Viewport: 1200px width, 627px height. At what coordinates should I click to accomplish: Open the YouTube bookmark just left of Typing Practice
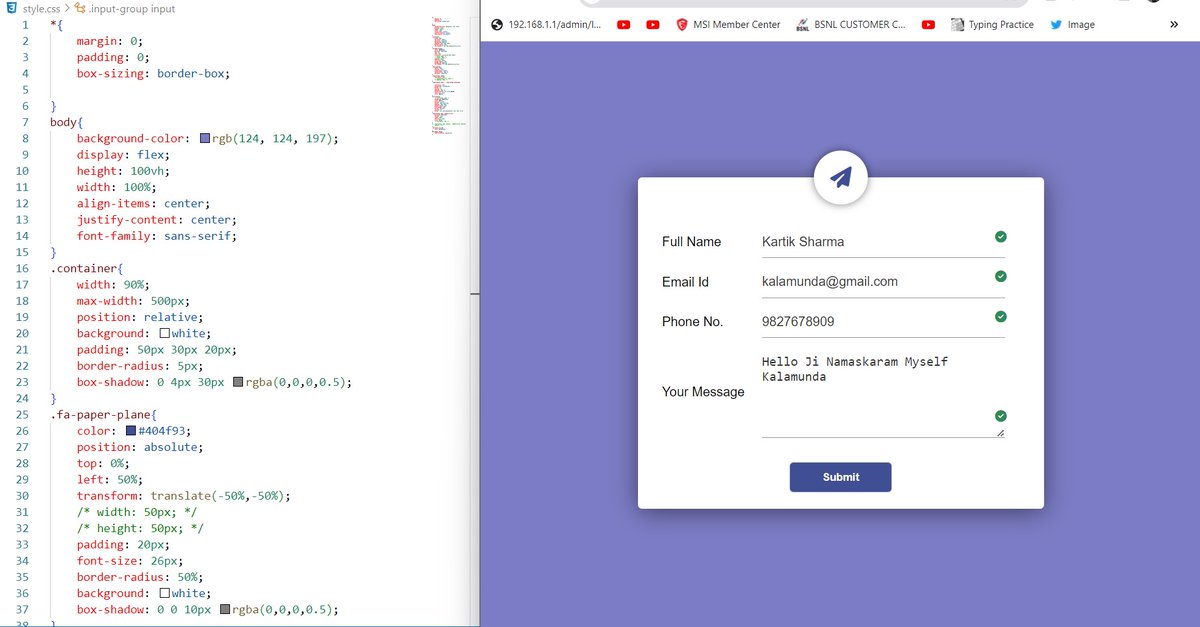click(929, 24)
